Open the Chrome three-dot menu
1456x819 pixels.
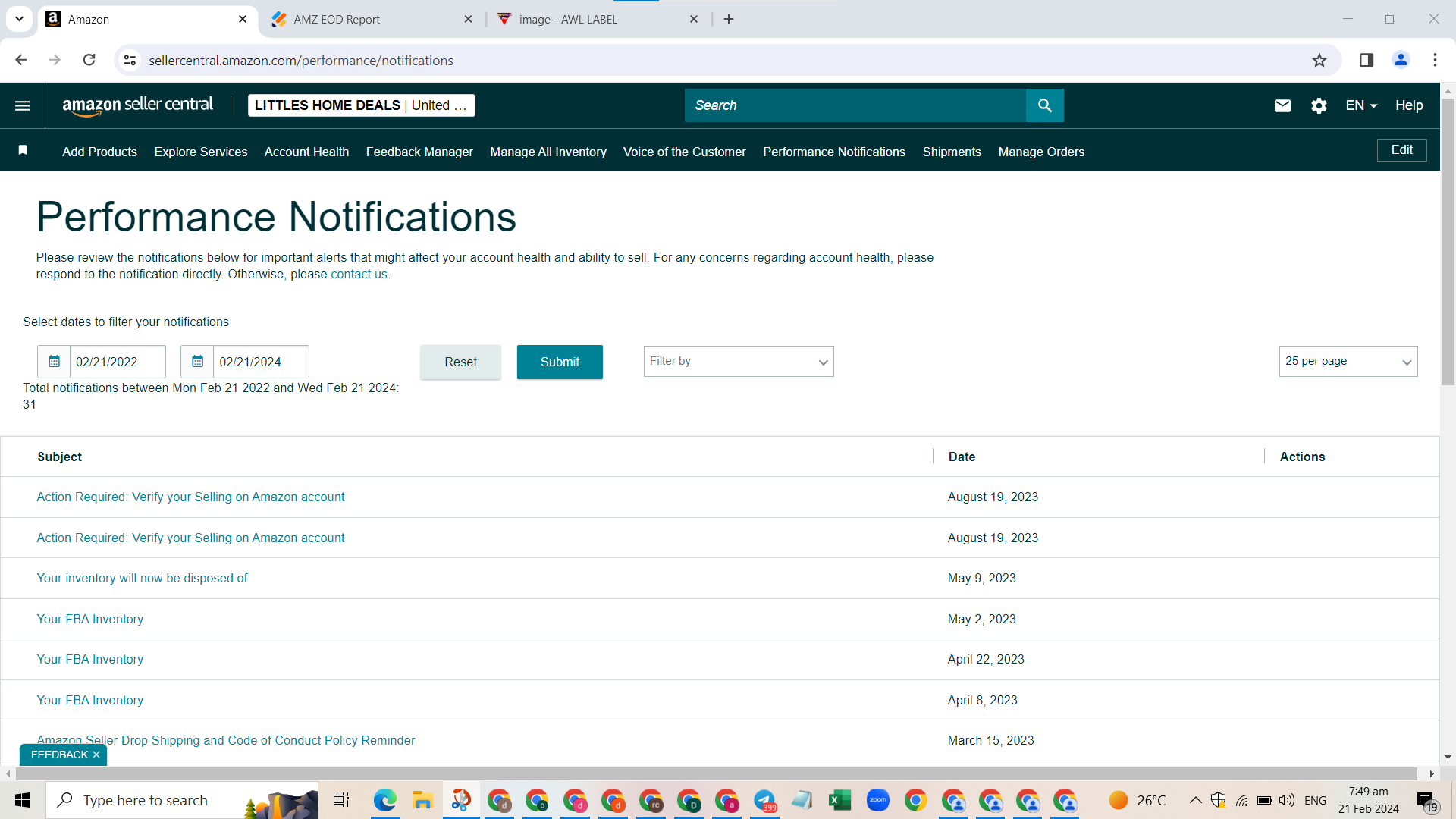pyautogui.click(x=1435, y=61)
